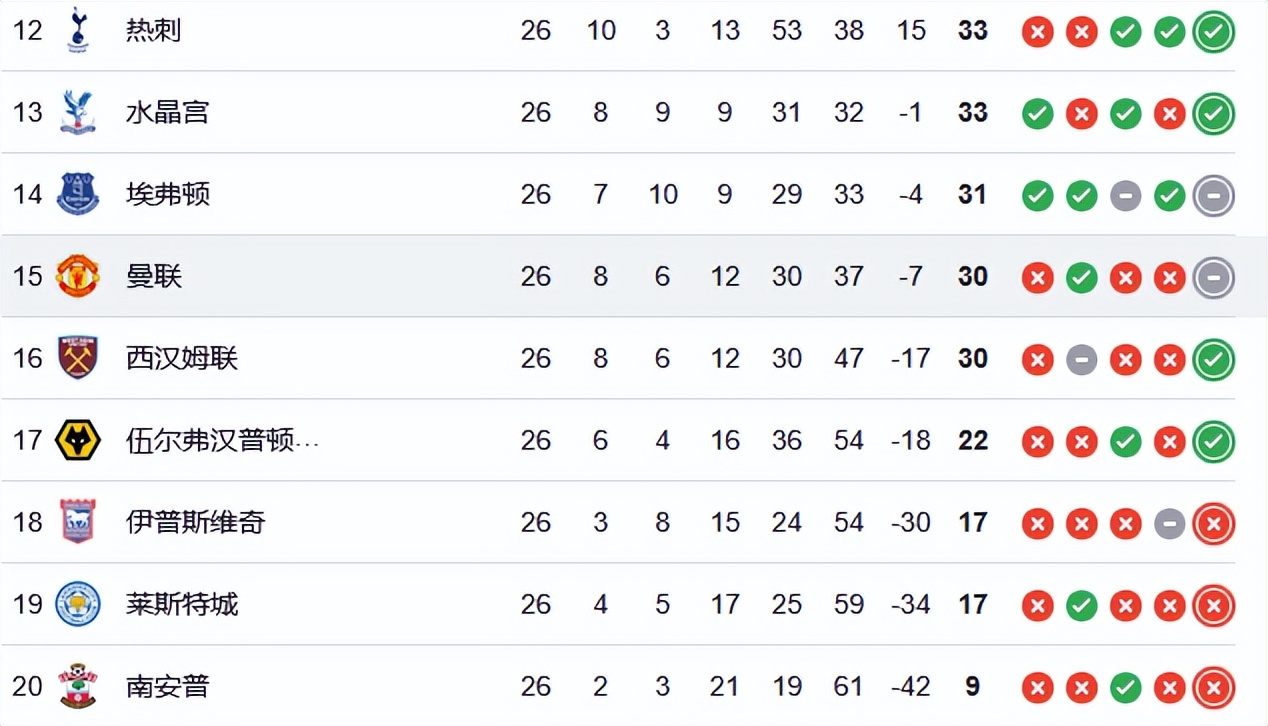Click Southampton's latest match loss icon

[x=1213, y=688]
